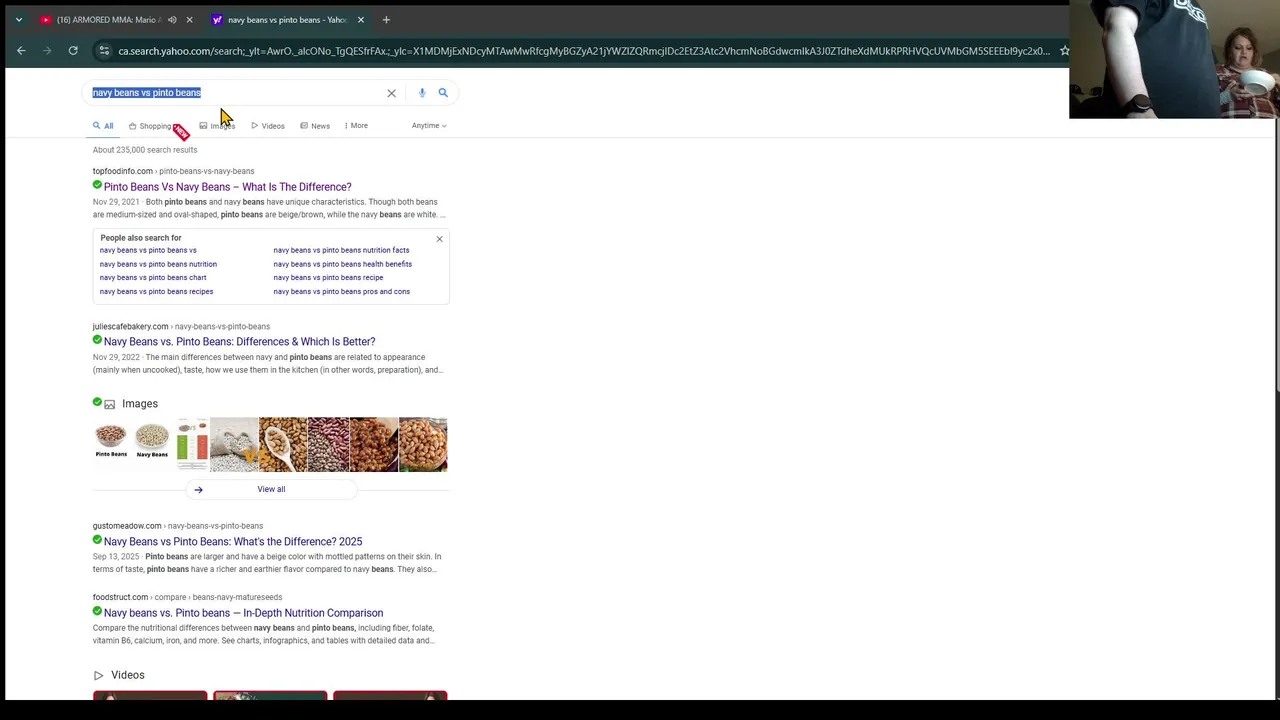1280x720 pixels.
Task: Search navy beans vs pinto beans chart
Action: click(x=153, y=278)
